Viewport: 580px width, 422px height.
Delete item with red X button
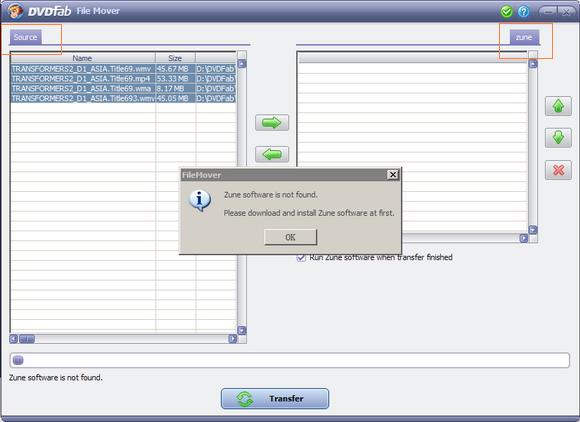(558, 170)
